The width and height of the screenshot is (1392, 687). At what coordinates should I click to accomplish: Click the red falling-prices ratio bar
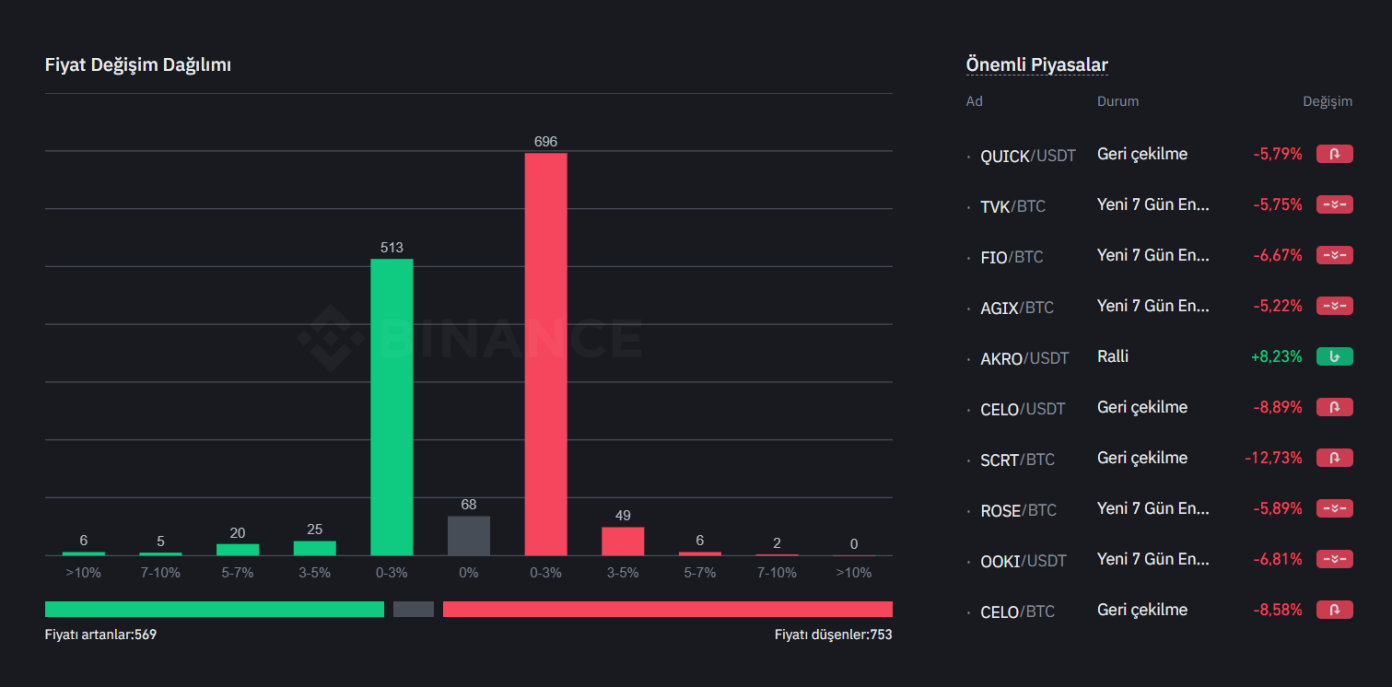point(667,609)
